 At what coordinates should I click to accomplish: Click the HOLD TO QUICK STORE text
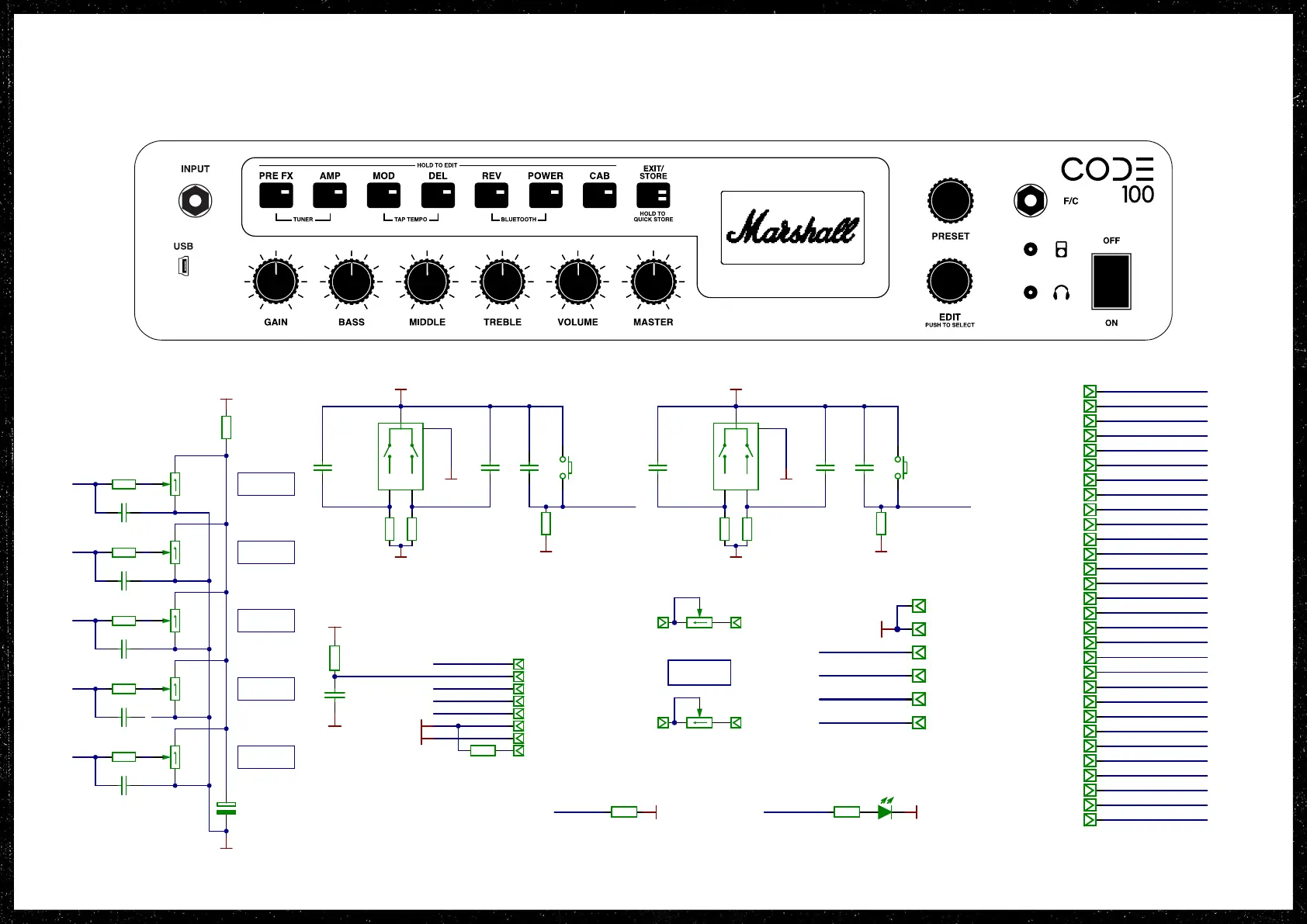click(653, 216)
